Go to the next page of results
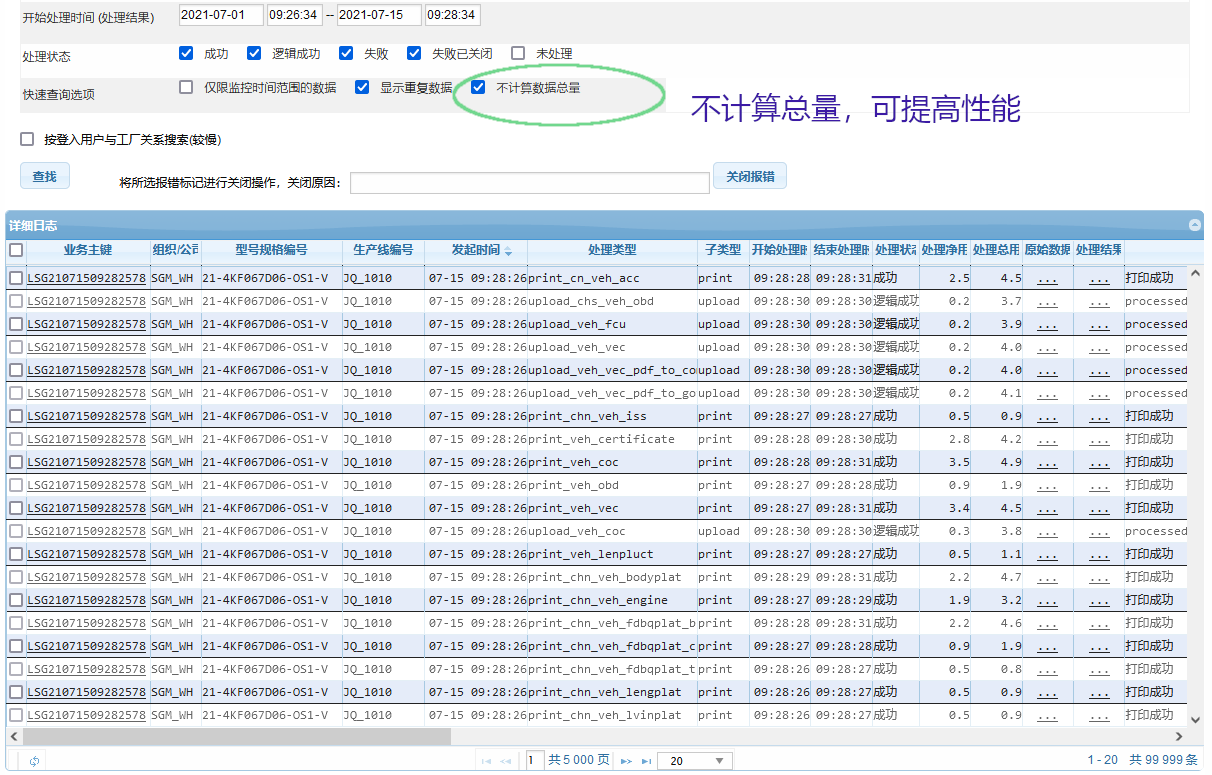 627,761
